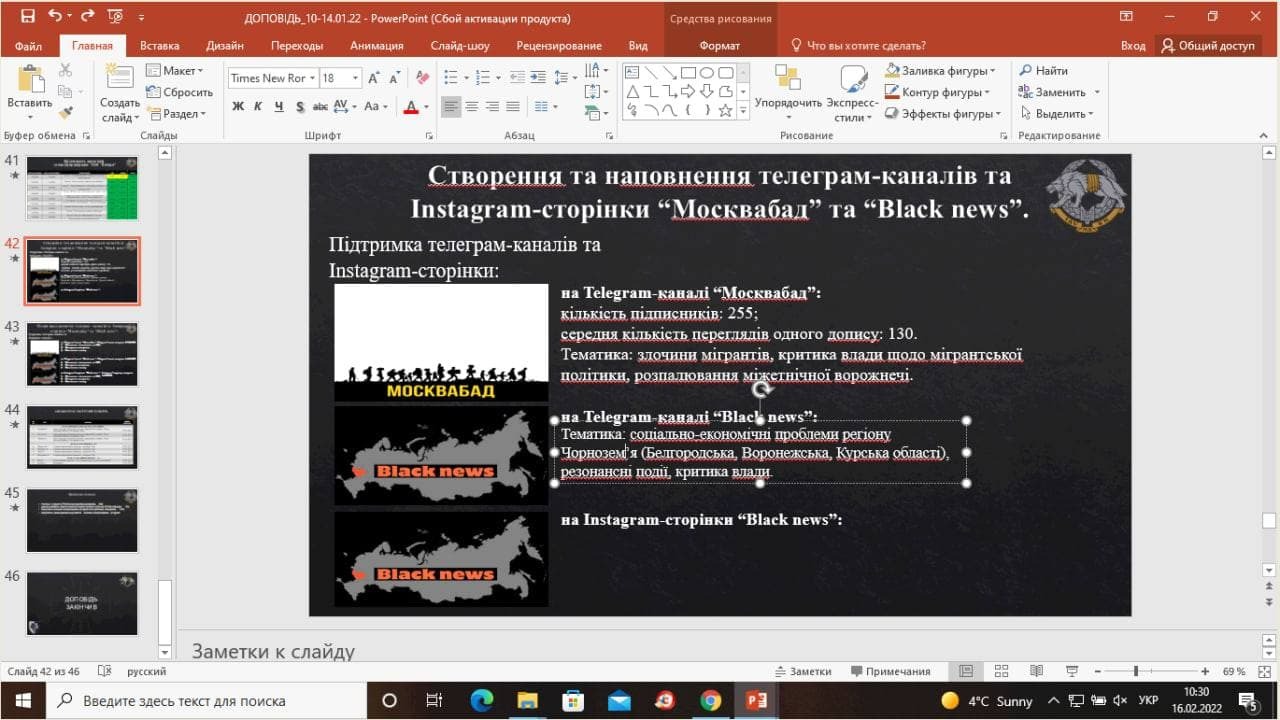Open the Файл menu
The height and width of the screenshot is (720, 1280).
[x=29, y=46]
